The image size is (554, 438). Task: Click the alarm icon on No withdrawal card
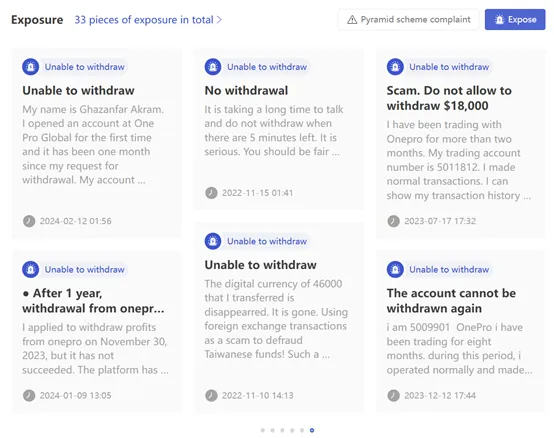(x=213, y=67)
